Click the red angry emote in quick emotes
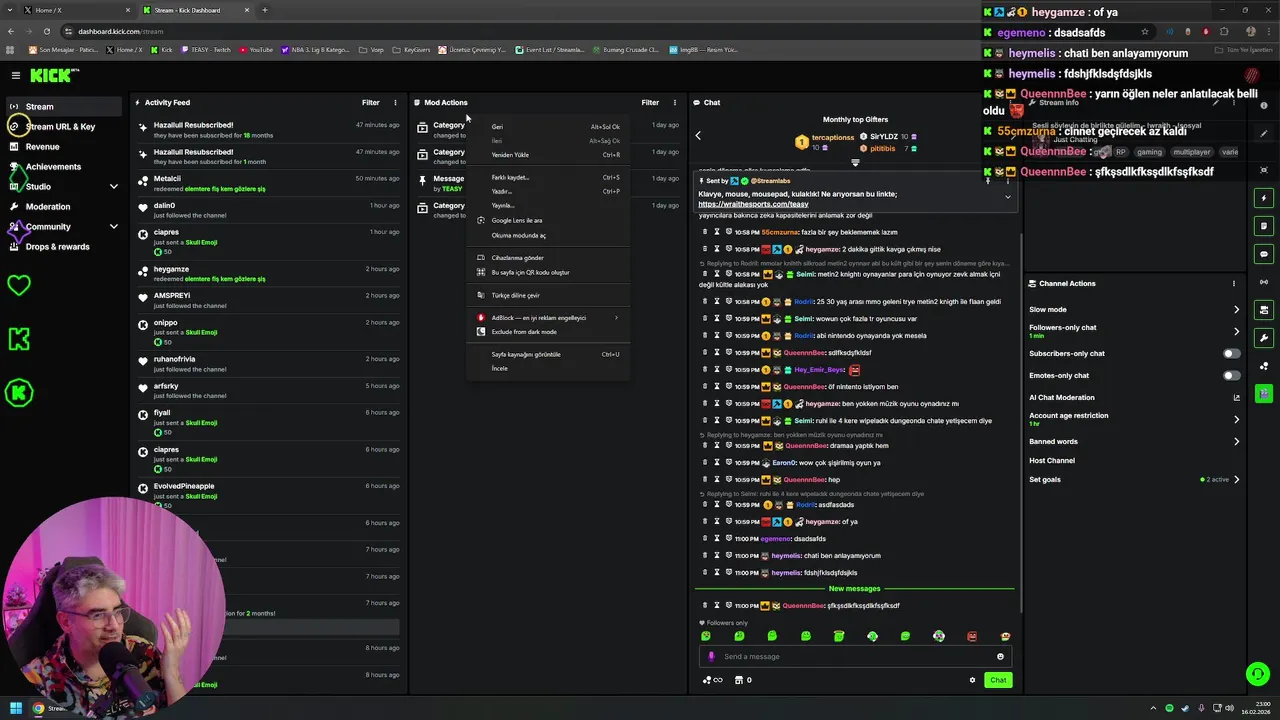 [972, 636]
